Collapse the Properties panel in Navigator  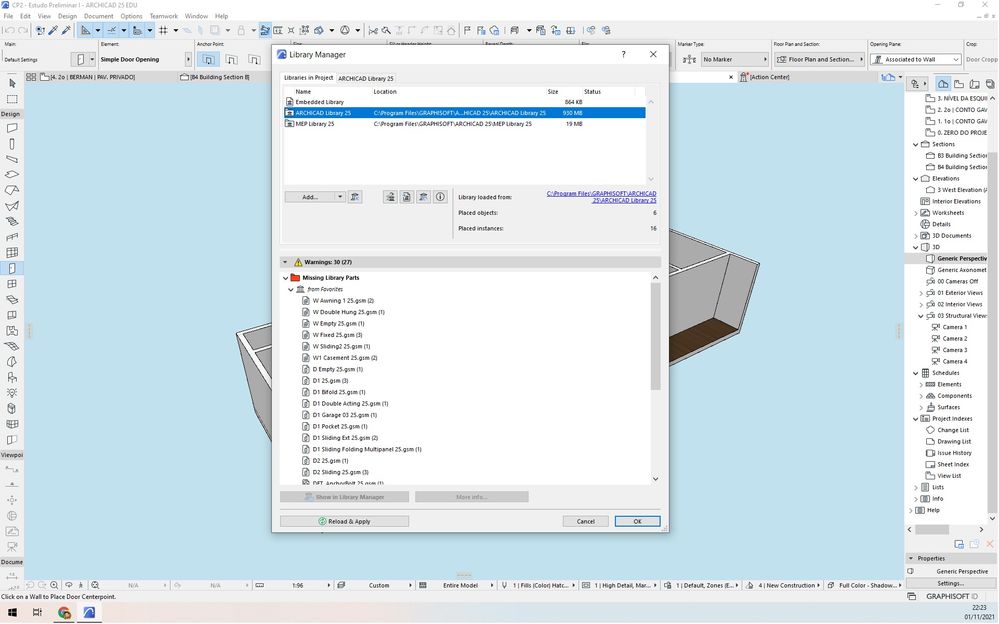(x=911, y=558)
